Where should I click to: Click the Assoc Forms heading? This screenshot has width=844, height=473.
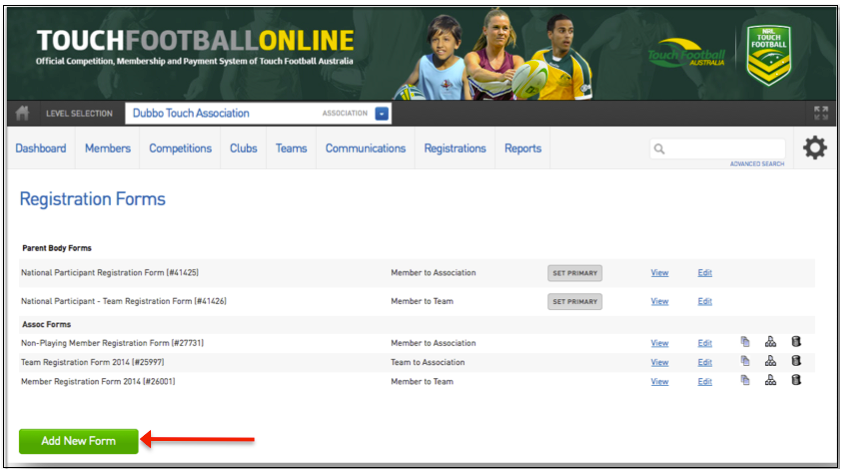46,324
